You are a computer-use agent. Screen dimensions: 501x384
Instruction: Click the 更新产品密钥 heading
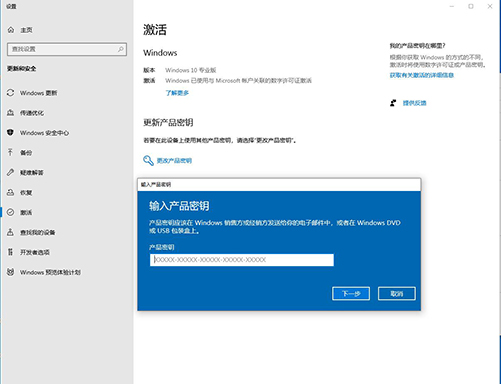(x=168, y=123)
